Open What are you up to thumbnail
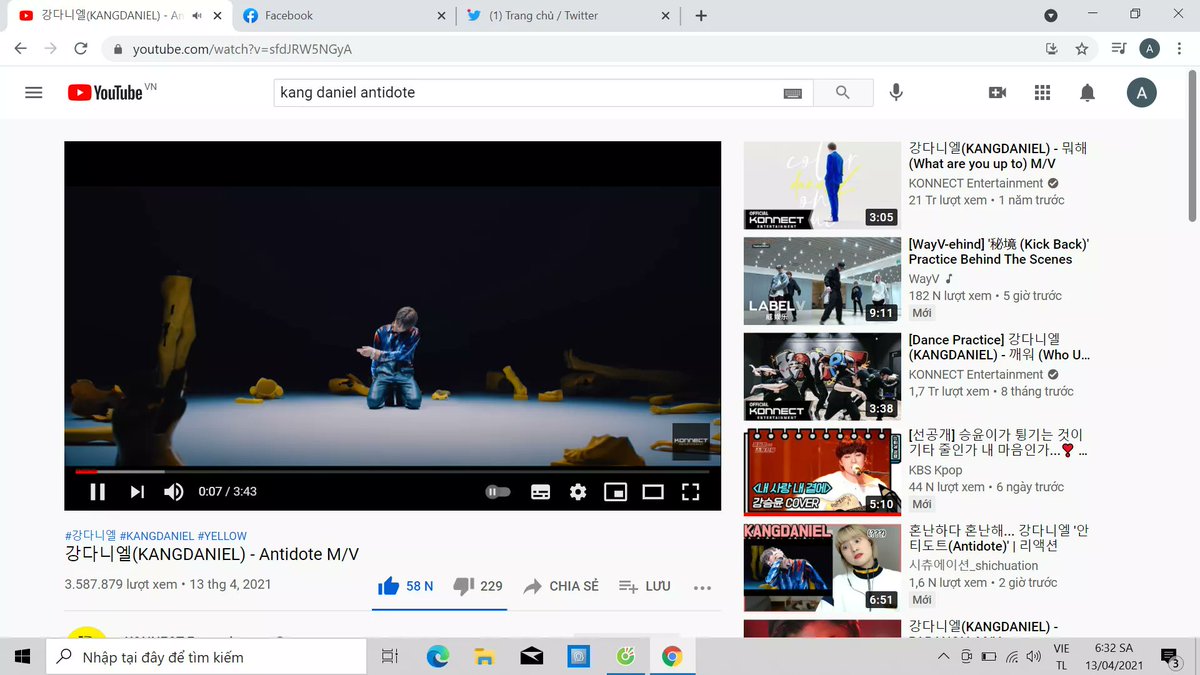 coord(823,186)
